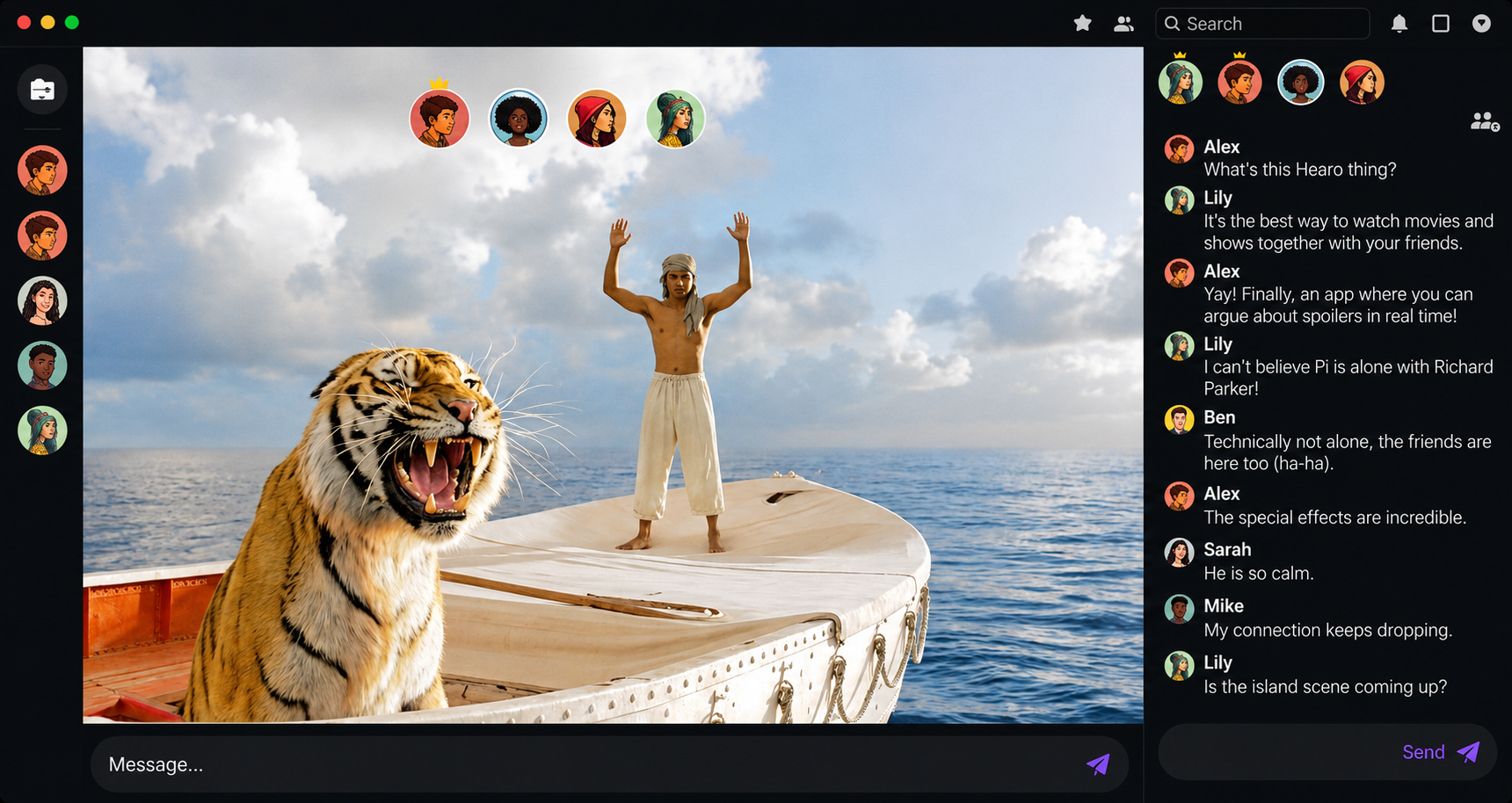The image size is (1512, 803).
Task: Click the crowned boy avatar above the chat
Action: (x=1239, y=82)
